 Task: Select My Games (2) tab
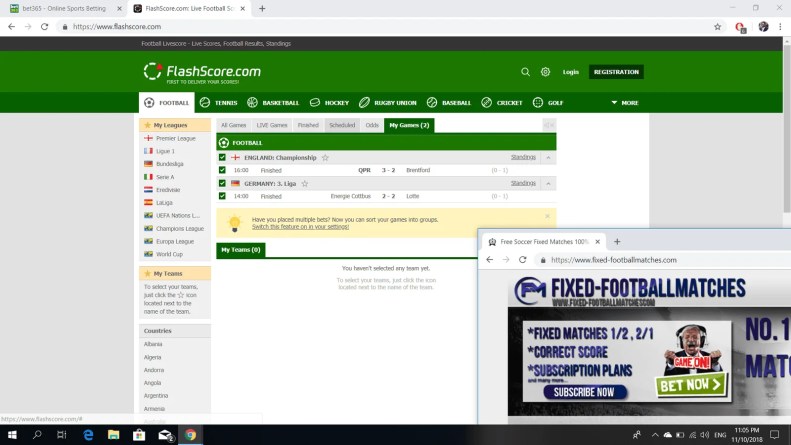click(x=409, y=125)
